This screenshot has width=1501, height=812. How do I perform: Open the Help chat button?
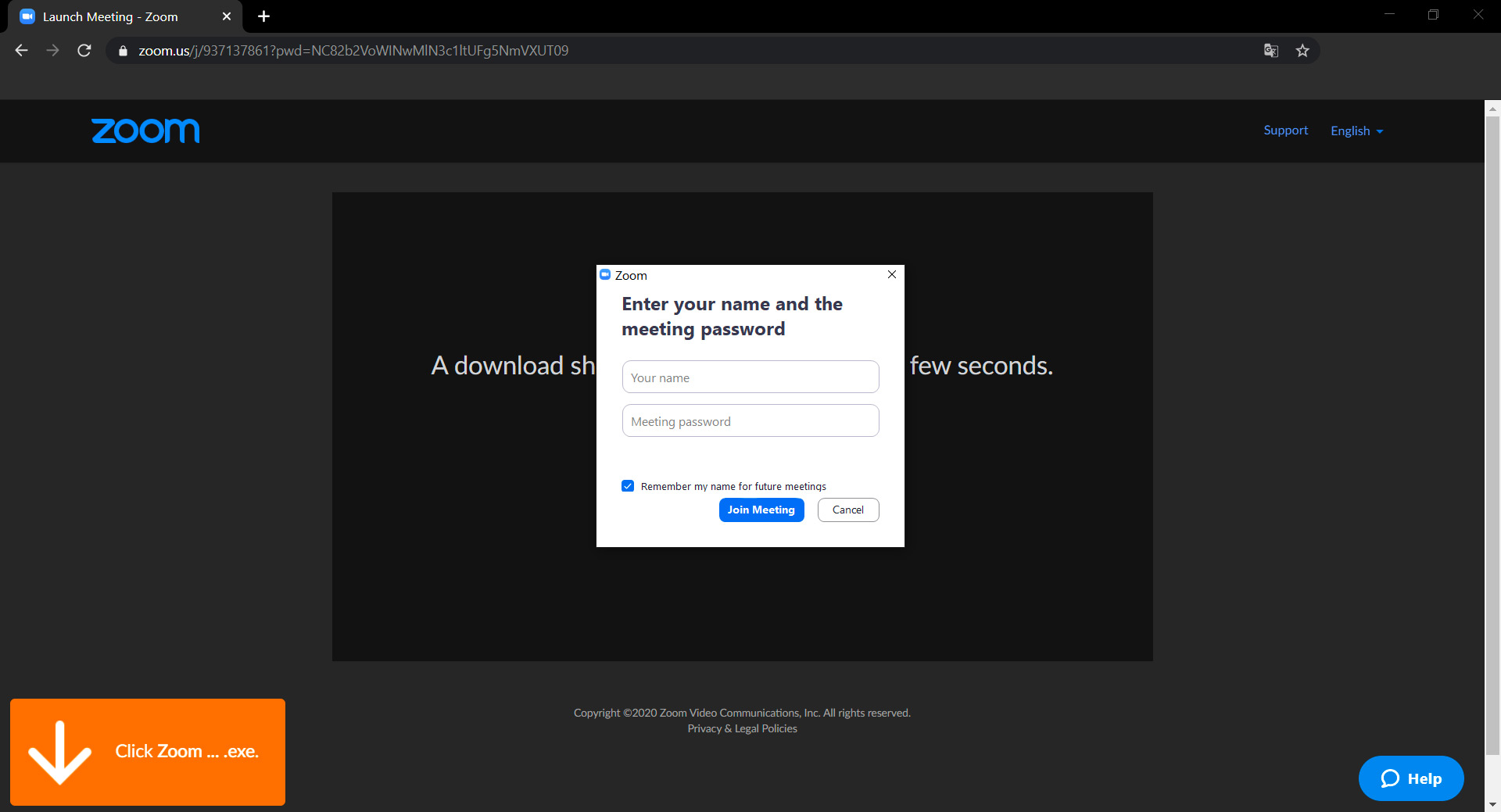[x=1411, y=778]
